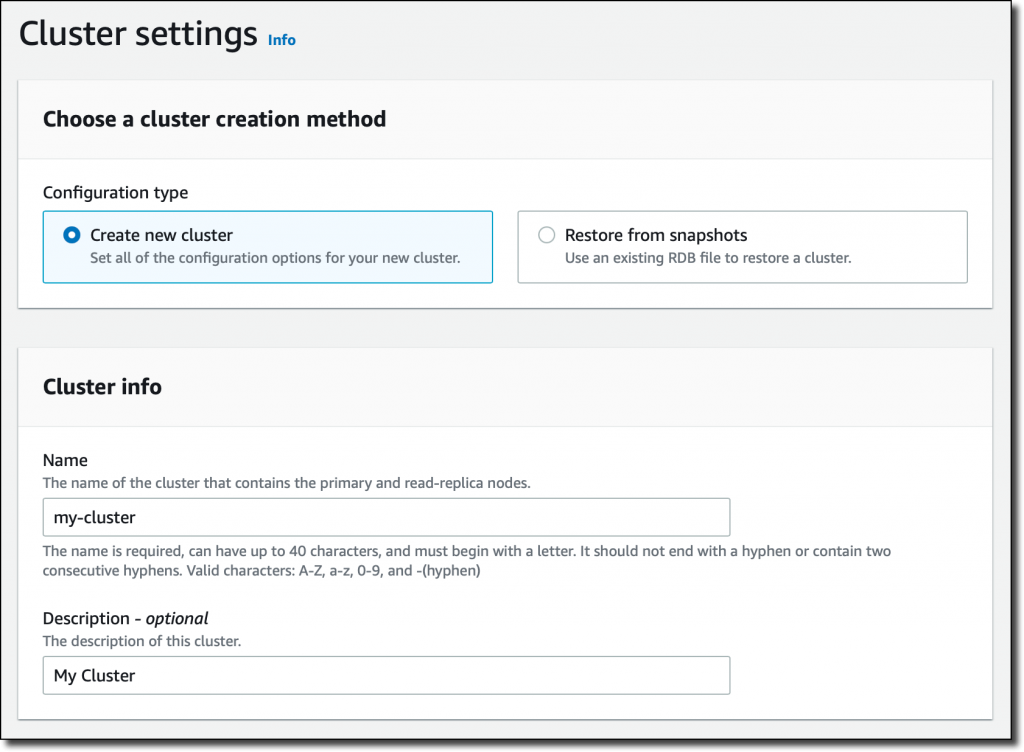Viewport: 1024px width, 752px height.
Task: Click the Cluster info section heading
Action: (x=103, y=386)
